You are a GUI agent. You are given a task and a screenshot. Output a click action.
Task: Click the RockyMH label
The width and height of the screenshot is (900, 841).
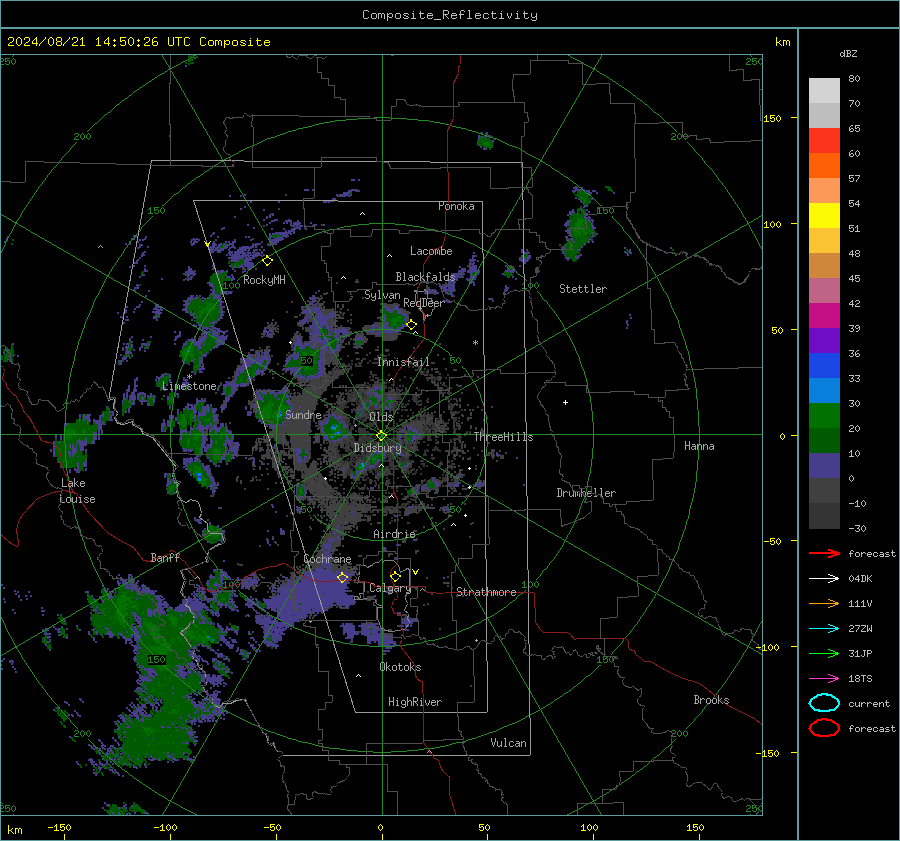click(264, 280)
